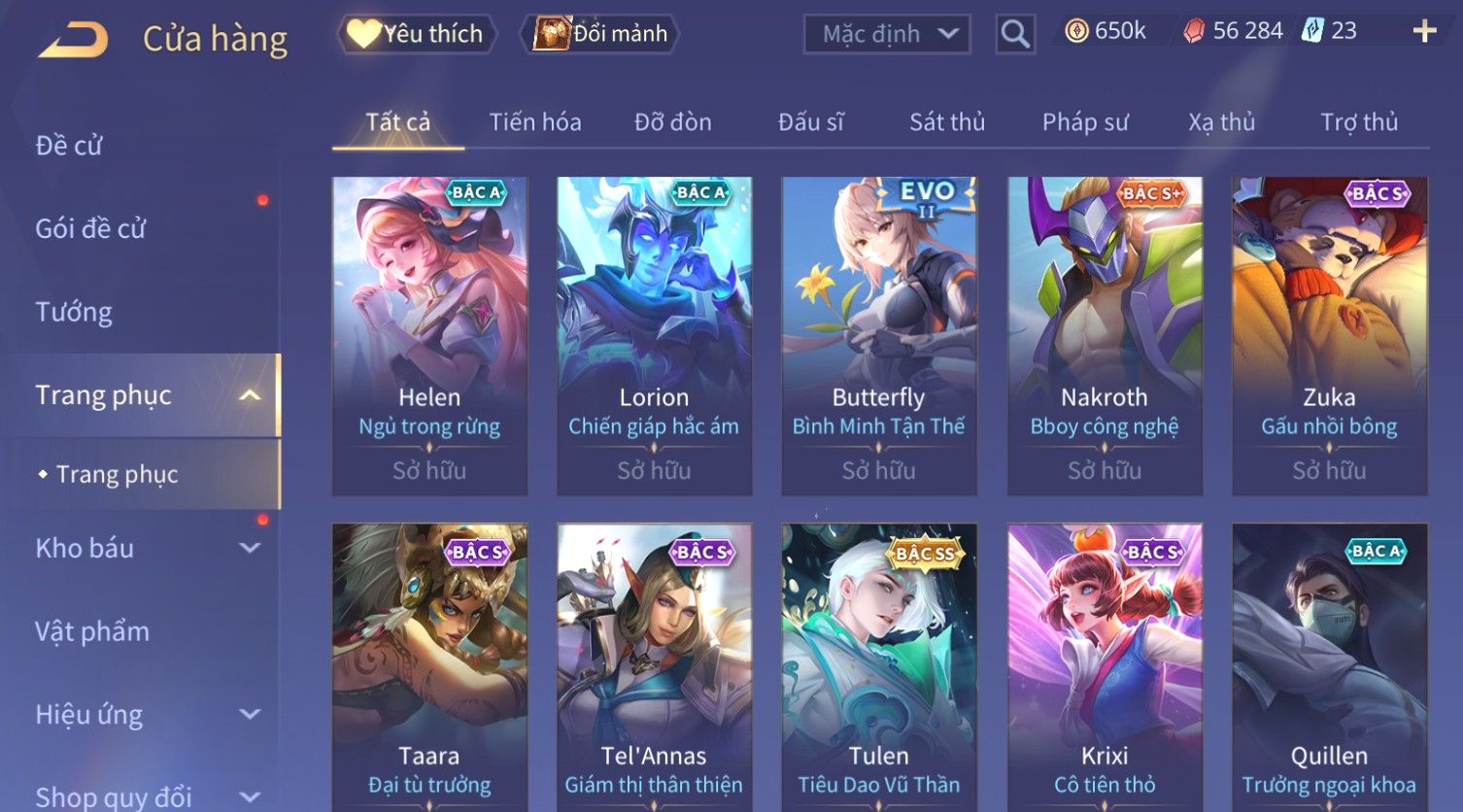Switch to the Sát thủ tab
1463x812 pixels.
click(947, 122)
